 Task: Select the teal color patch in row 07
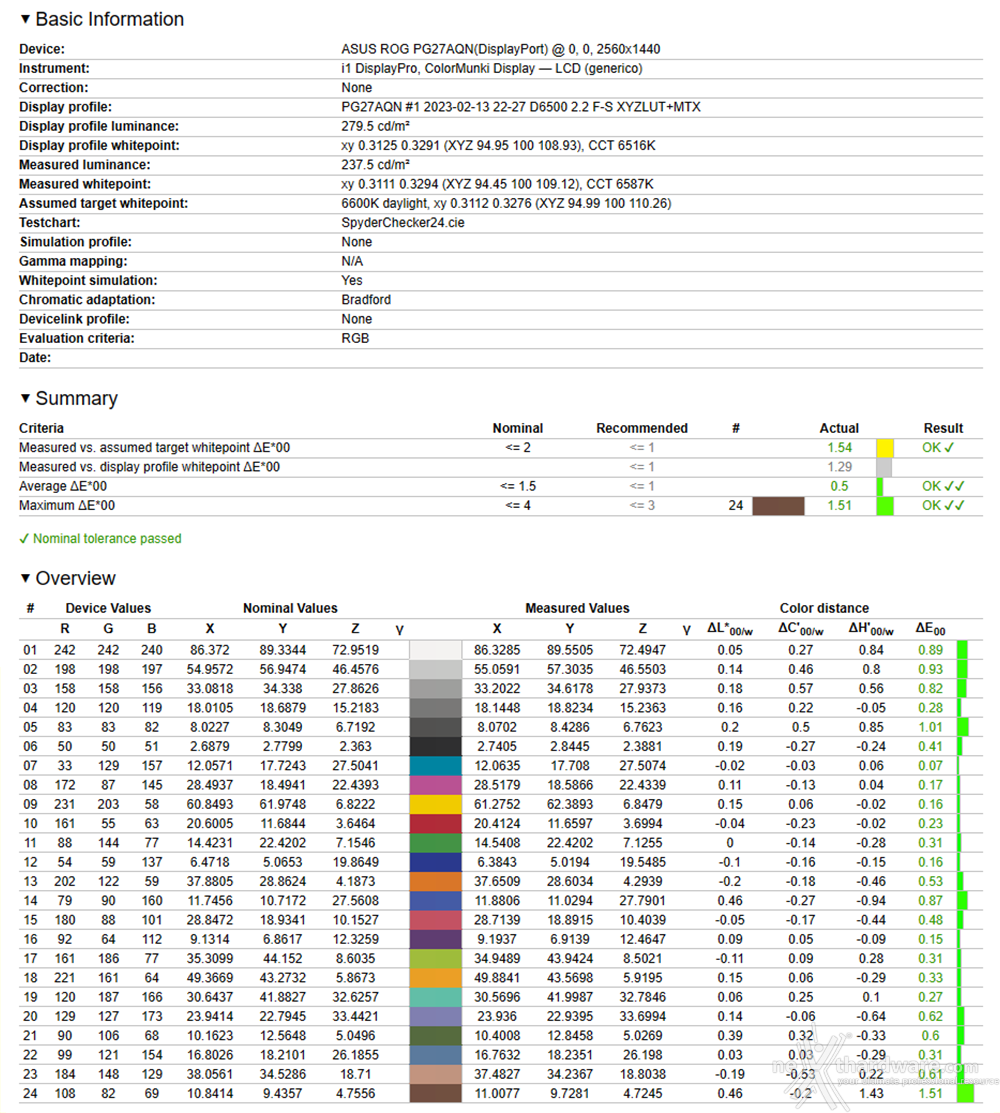(x=435, y=766)
